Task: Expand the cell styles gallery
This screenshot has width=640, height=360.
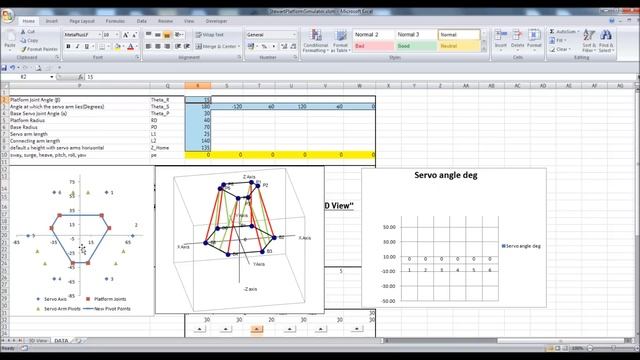Action: click(x=484, y=49)
